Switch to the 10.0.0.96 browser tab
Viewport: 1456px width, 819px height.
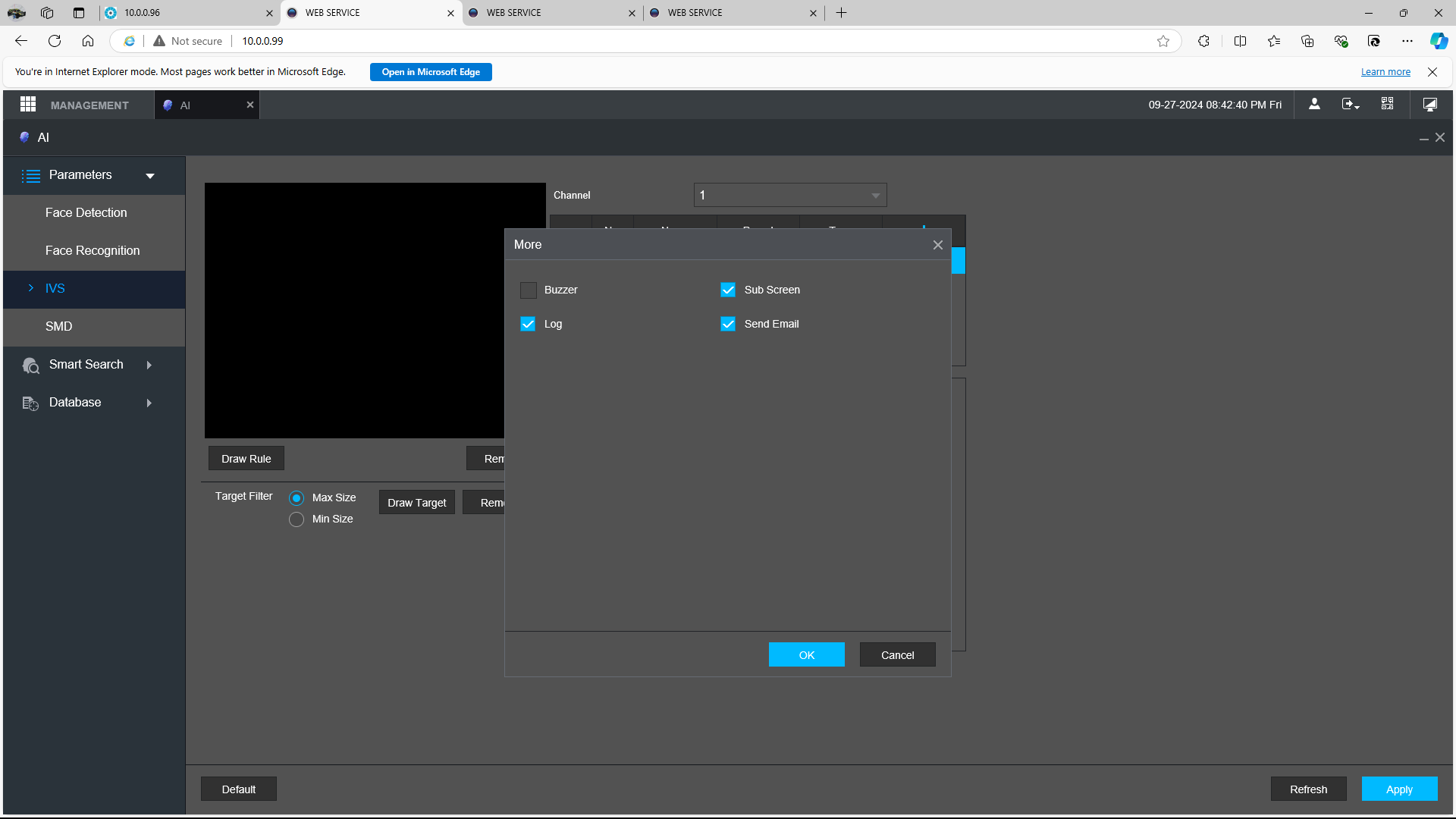(x=189, y=13)
